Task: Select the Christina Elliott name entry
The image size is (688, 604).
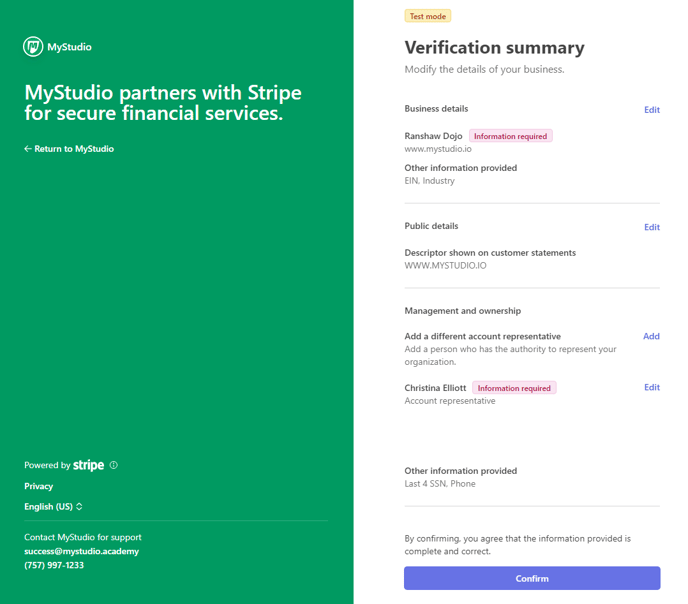Action: pos(435,388)
